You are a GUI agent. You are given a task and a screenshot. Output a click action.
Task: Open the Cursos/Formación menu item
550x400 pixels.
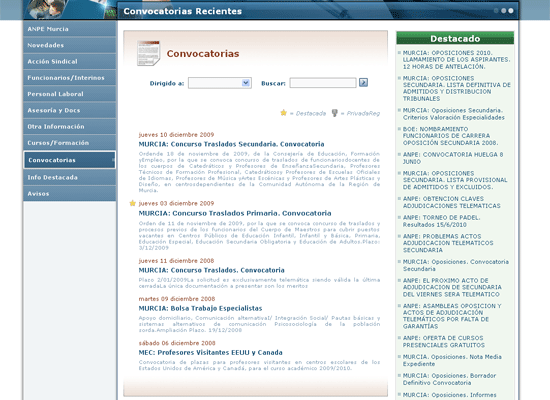(x=69, y=143)
